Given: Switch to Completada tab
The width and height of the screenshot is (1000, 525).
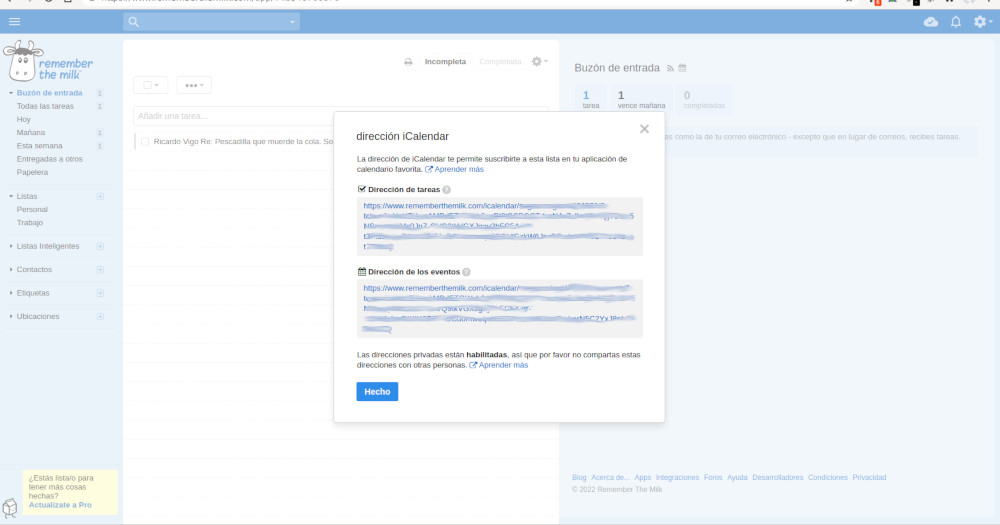Looking at the screenshot, I should point(500,62).
